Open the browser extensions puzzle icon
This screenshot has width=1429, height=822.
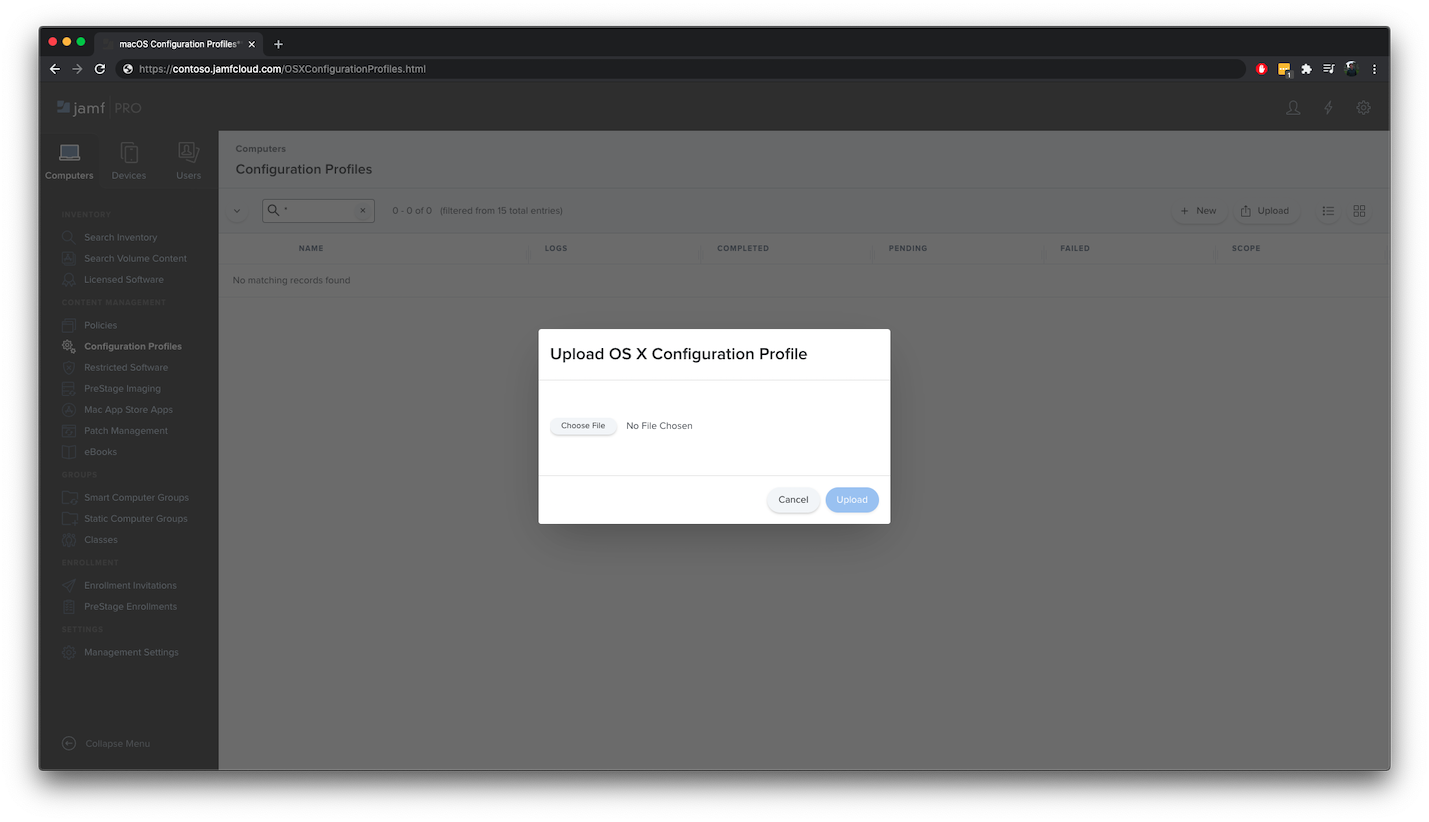[1306, 69]
